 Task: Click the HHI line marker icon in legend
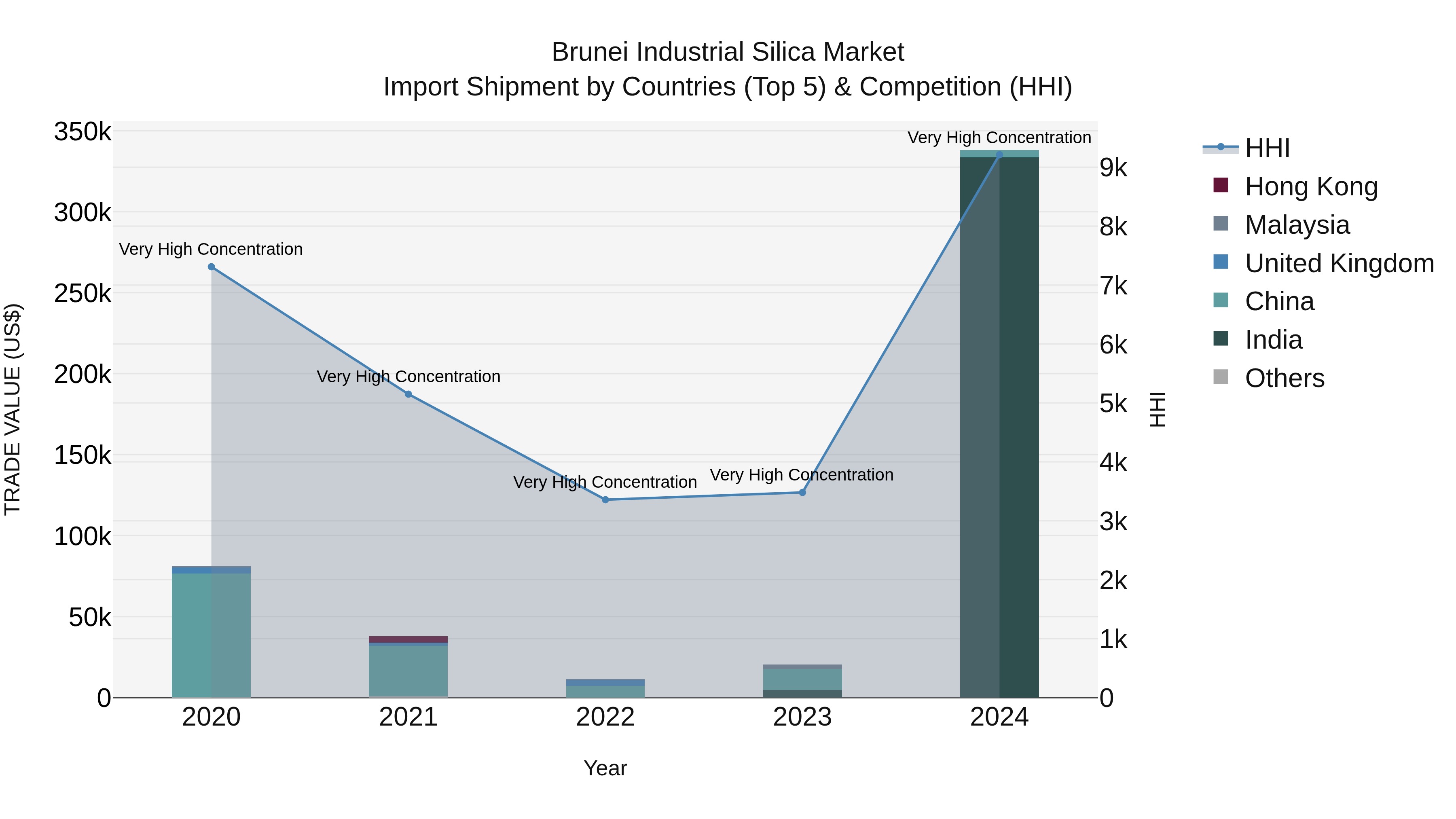click(x=1221, y=147)
